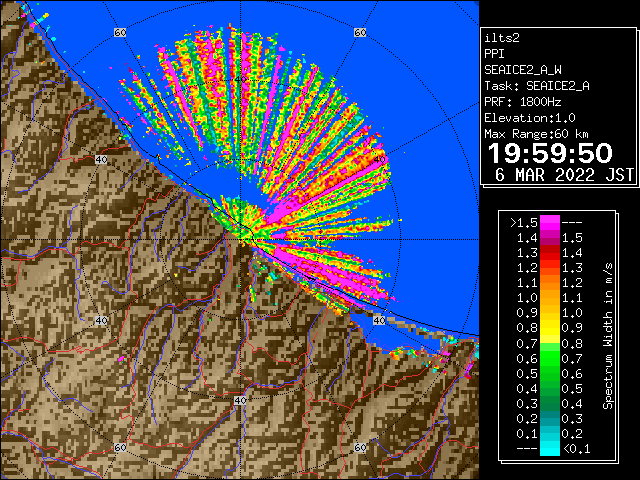
Task: Pick the teal legend band for 0.2–0.3
Action: 549,418
